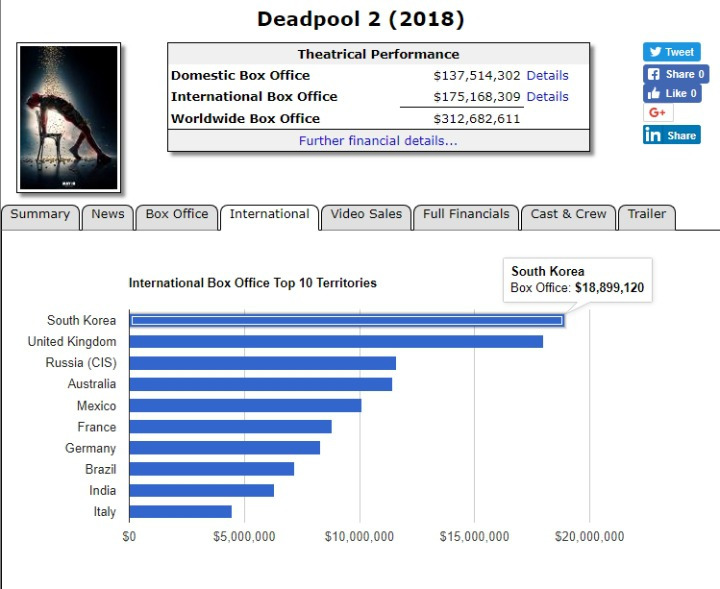720x589 pixels.
Task: Click the $175,168,309 international value
Action: (477, 96)
